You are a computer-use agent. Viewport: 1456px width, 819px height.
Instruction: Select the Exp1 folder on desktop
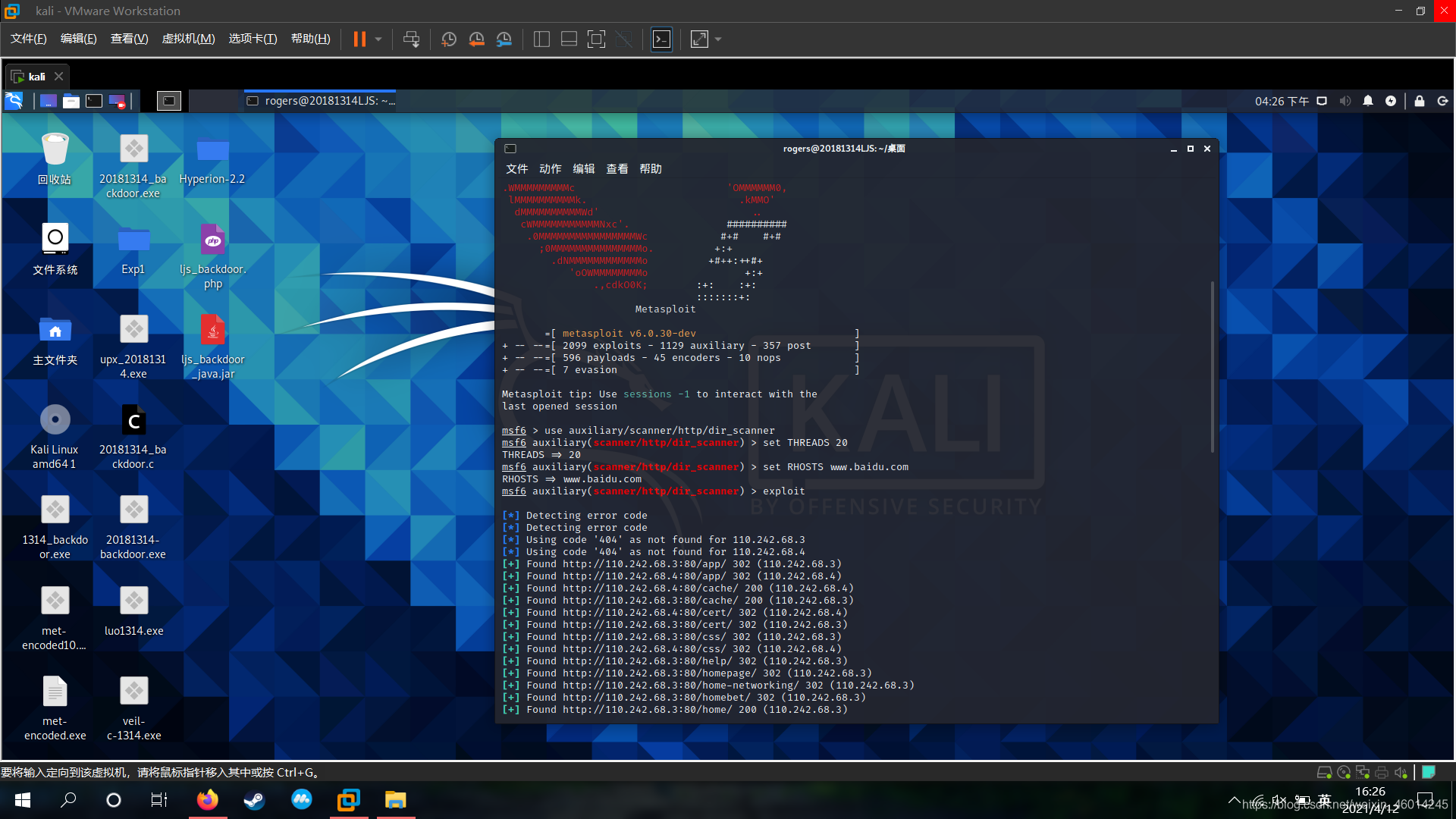pos(133,249)
